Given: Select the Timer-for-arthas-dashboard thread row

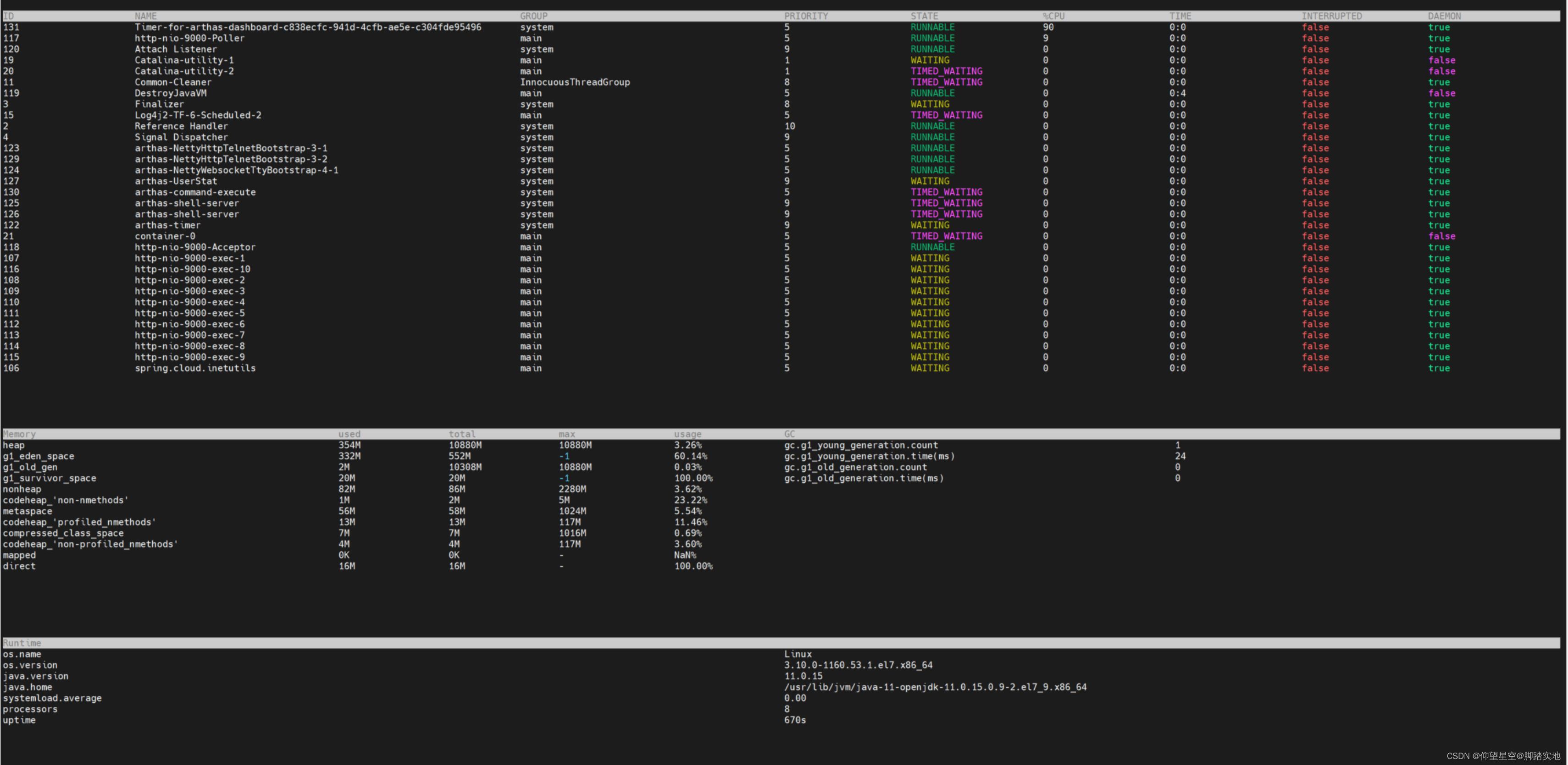Looking at the screenshot, I should pyautogui.click(x=307, y=27).
